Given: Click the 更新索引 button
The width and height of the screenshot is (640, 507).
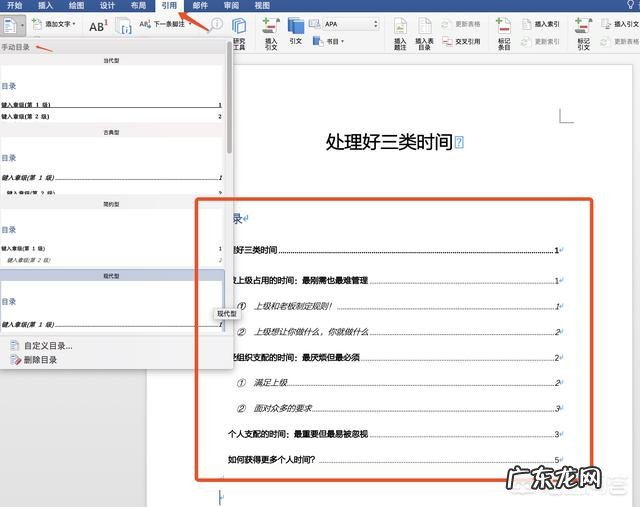Looking at the screenshot, I should pyautogui.click(x=541, y=41).
